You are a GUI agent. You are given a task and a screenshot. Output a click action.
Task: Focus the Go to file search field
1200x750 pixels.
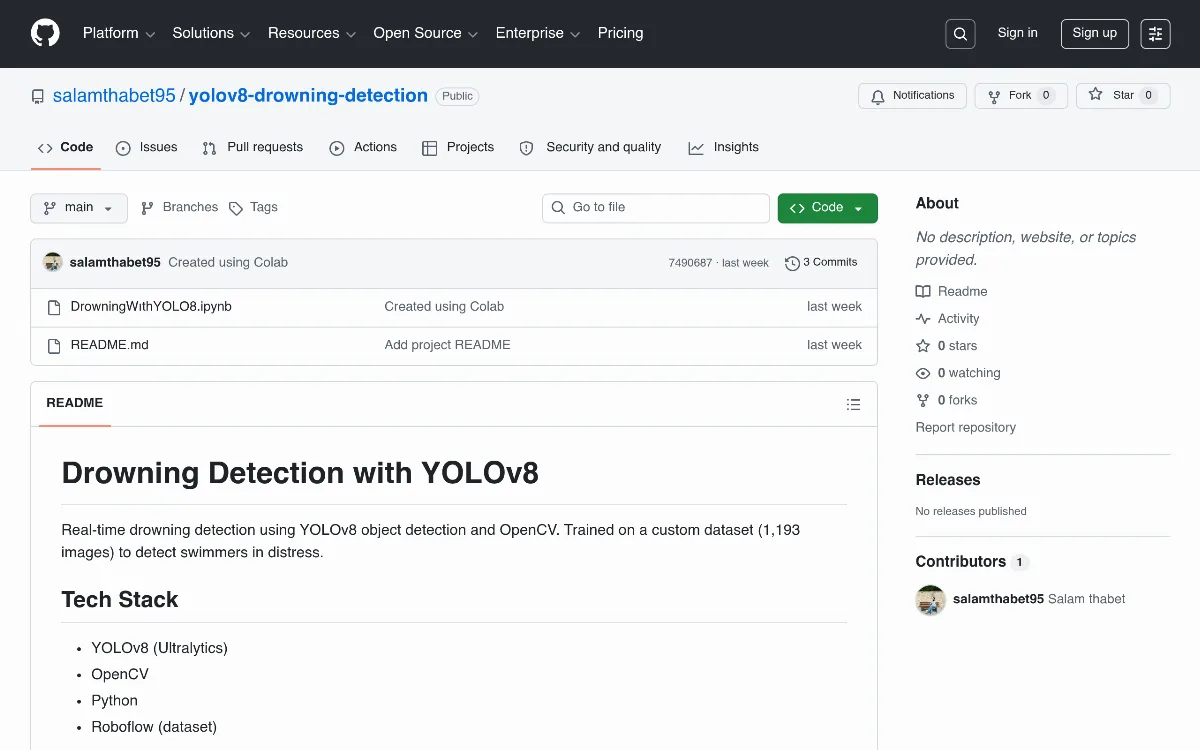coord(656,208)
